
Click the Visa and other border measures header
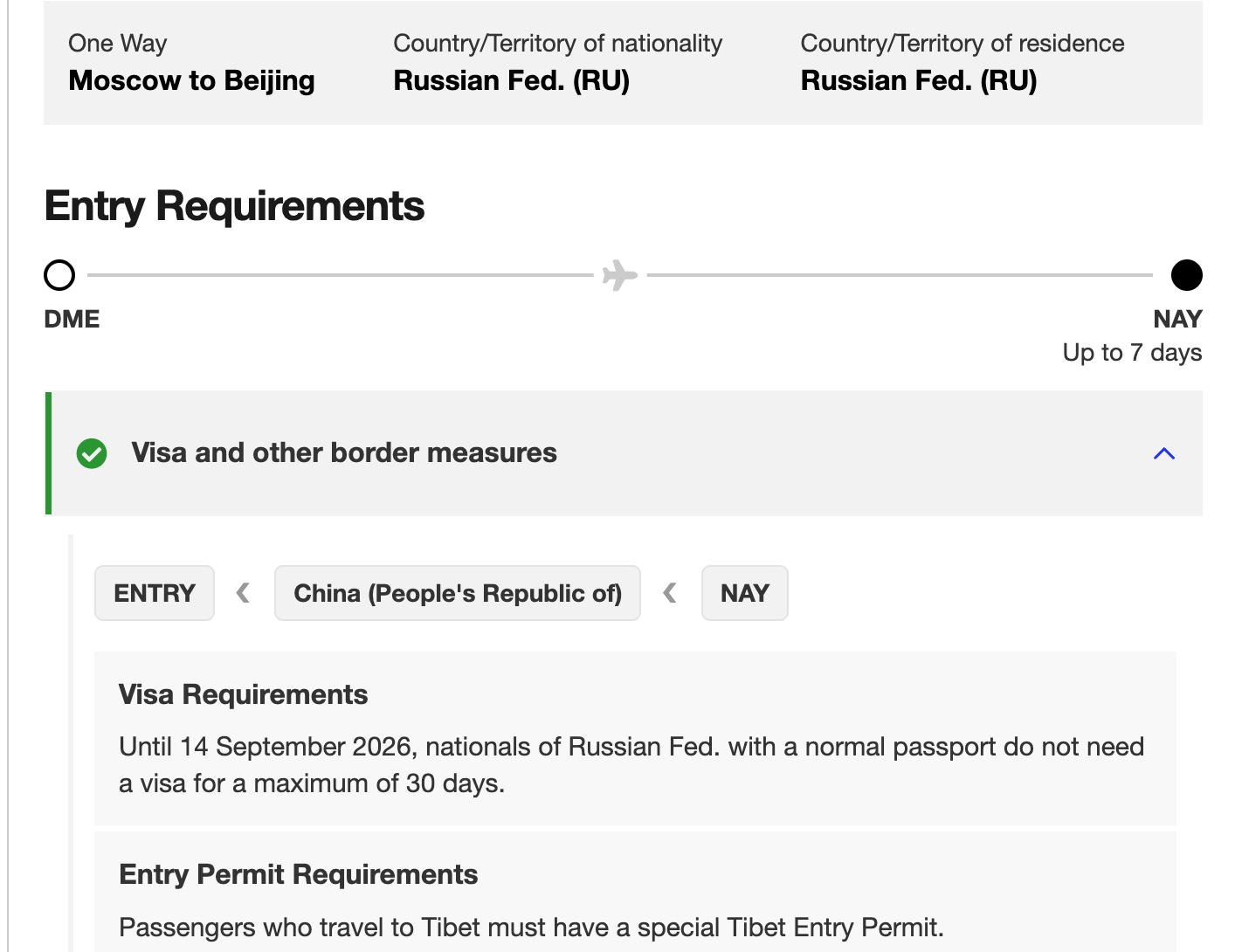(344, 453)
